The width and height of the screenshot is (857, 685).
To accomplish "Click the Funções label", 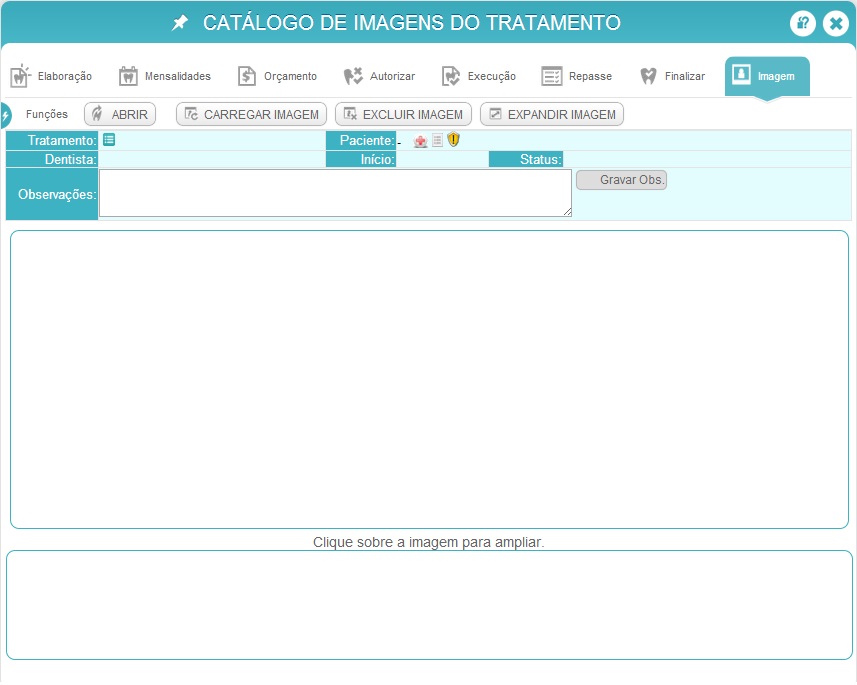I will pyautogui.click(x=47, y=114).
